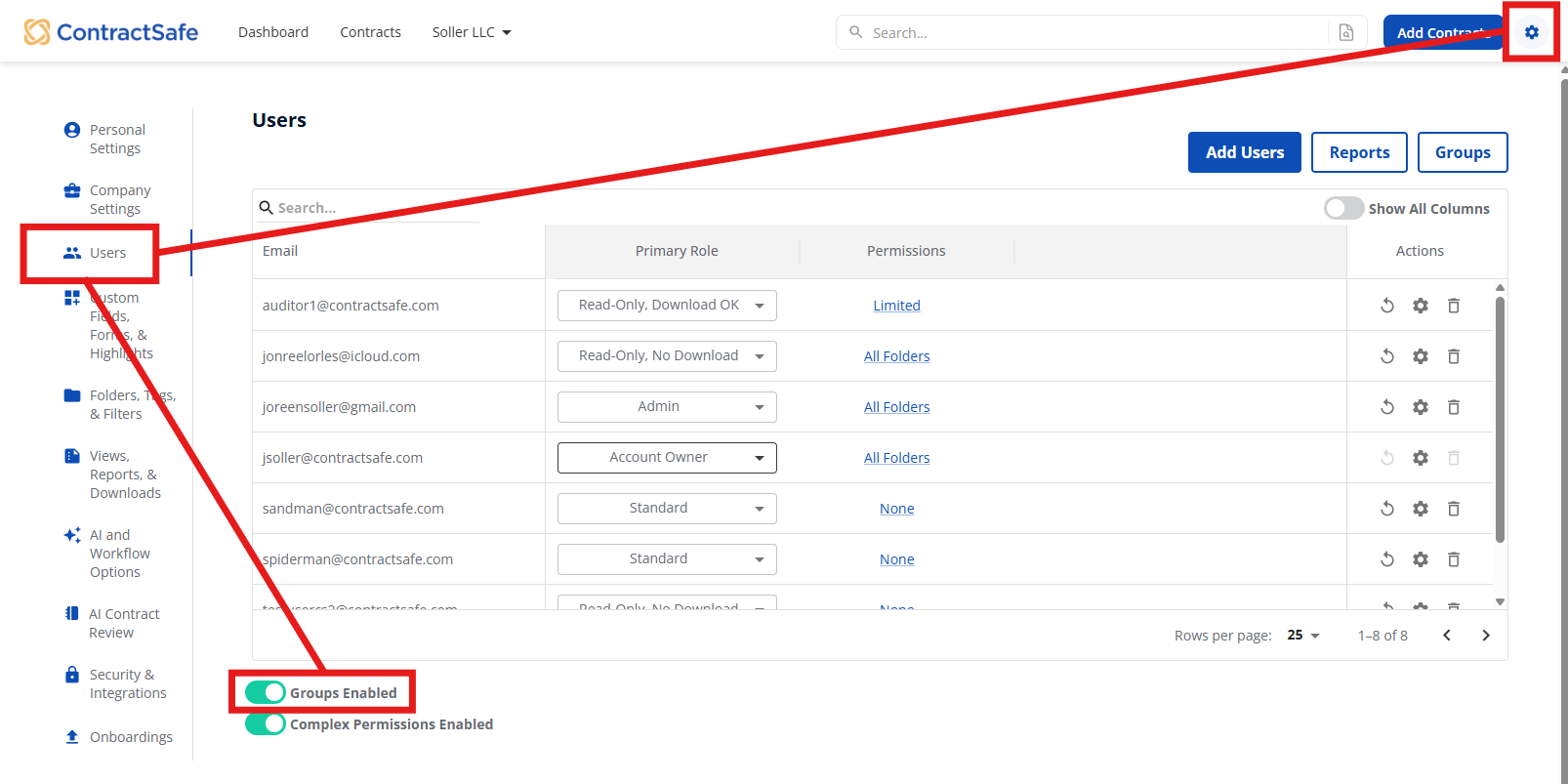Open role dropdown showing Admin
The height and width of the screenshot is (784, 1568).
pyautogui.click(x=667, y=407)
